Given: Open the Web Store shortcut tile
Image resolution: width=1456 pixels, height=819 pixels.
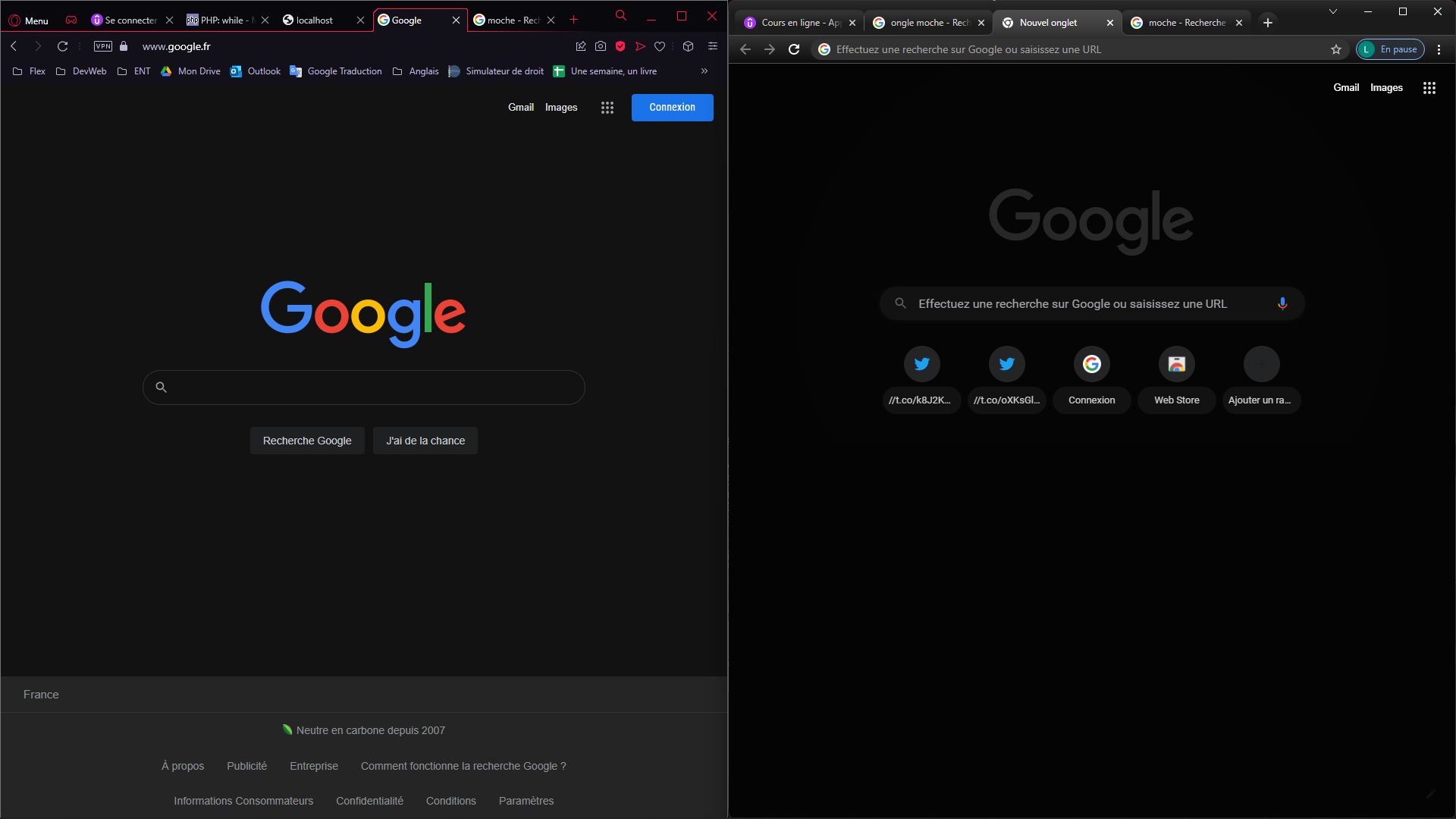Looking at the screenshot, I should coord(1177,379).
